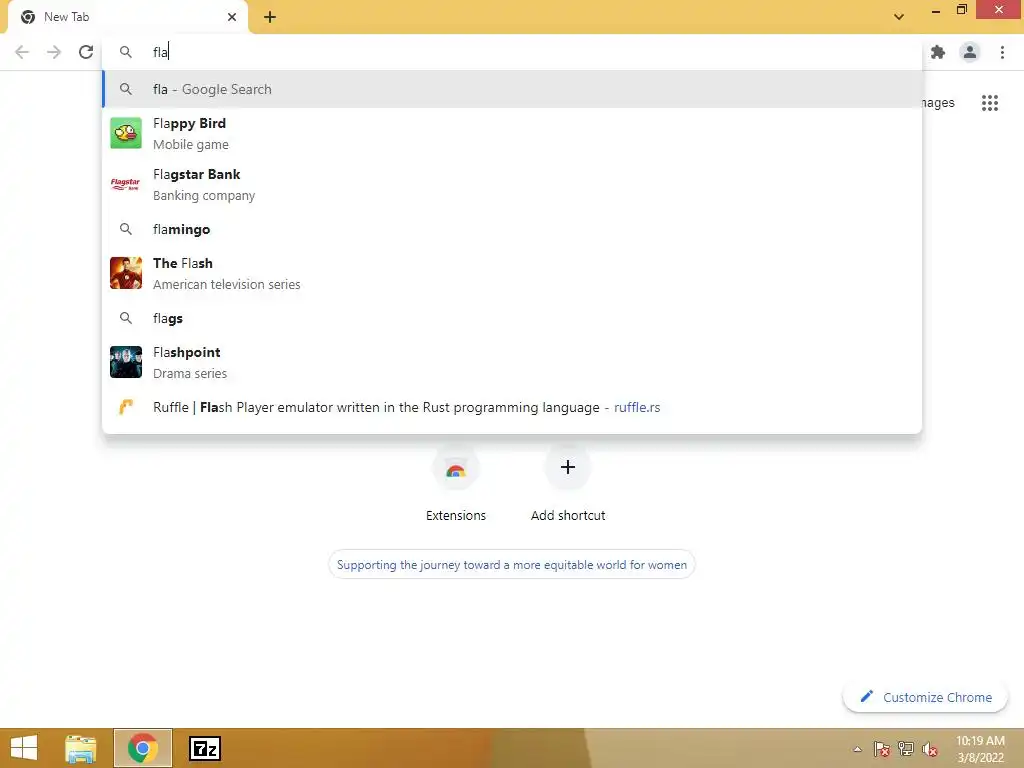Reload the page with refresh icon
The image size is (1024, 768).
pos(86,52)
